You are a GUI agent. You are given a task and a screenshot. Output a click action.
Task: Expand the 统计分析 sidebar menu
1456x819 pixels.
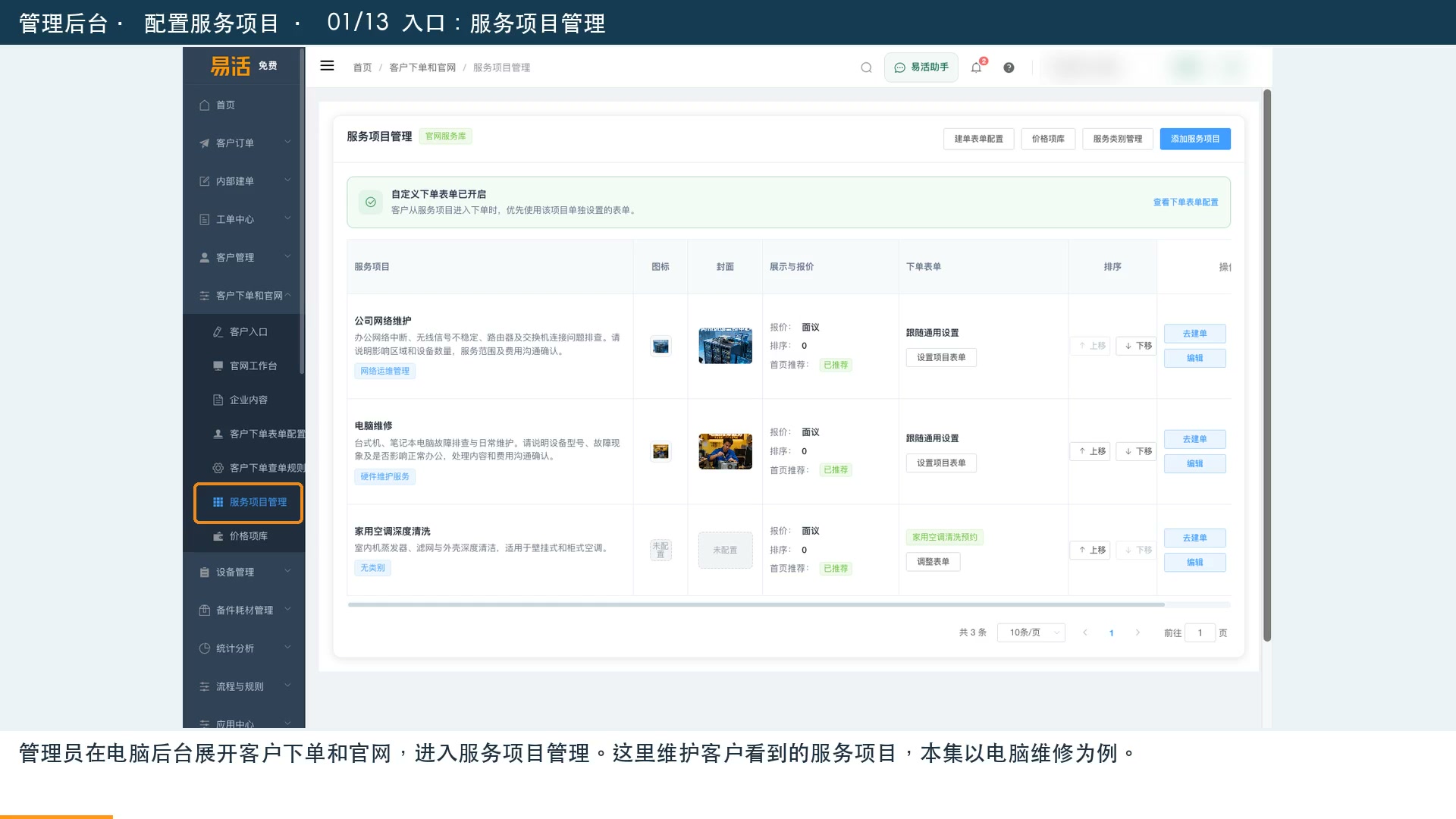tap(243, 648)
